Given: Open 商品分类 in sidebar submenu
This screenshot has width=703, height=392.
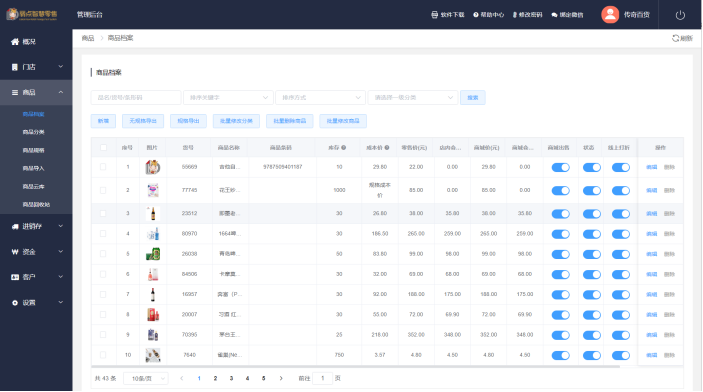Looking at the screenshot, I should point(34,132).
